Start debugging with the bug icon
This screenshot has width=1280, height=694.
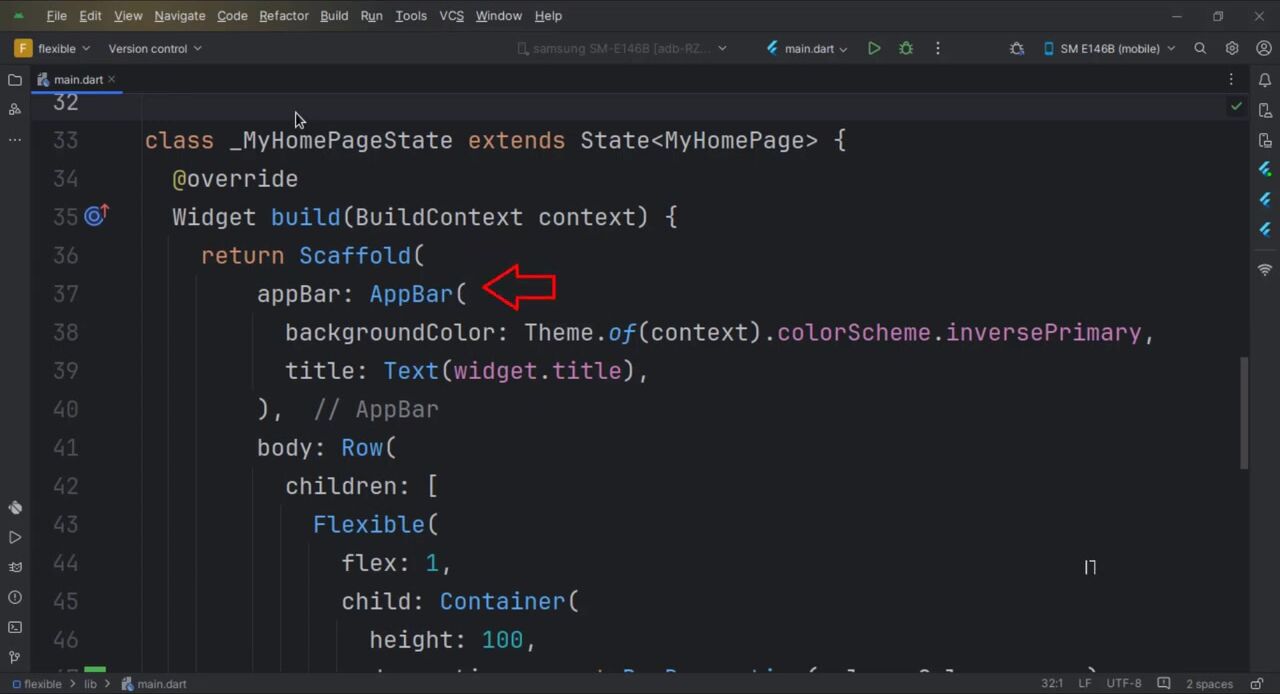pos(906,48)
